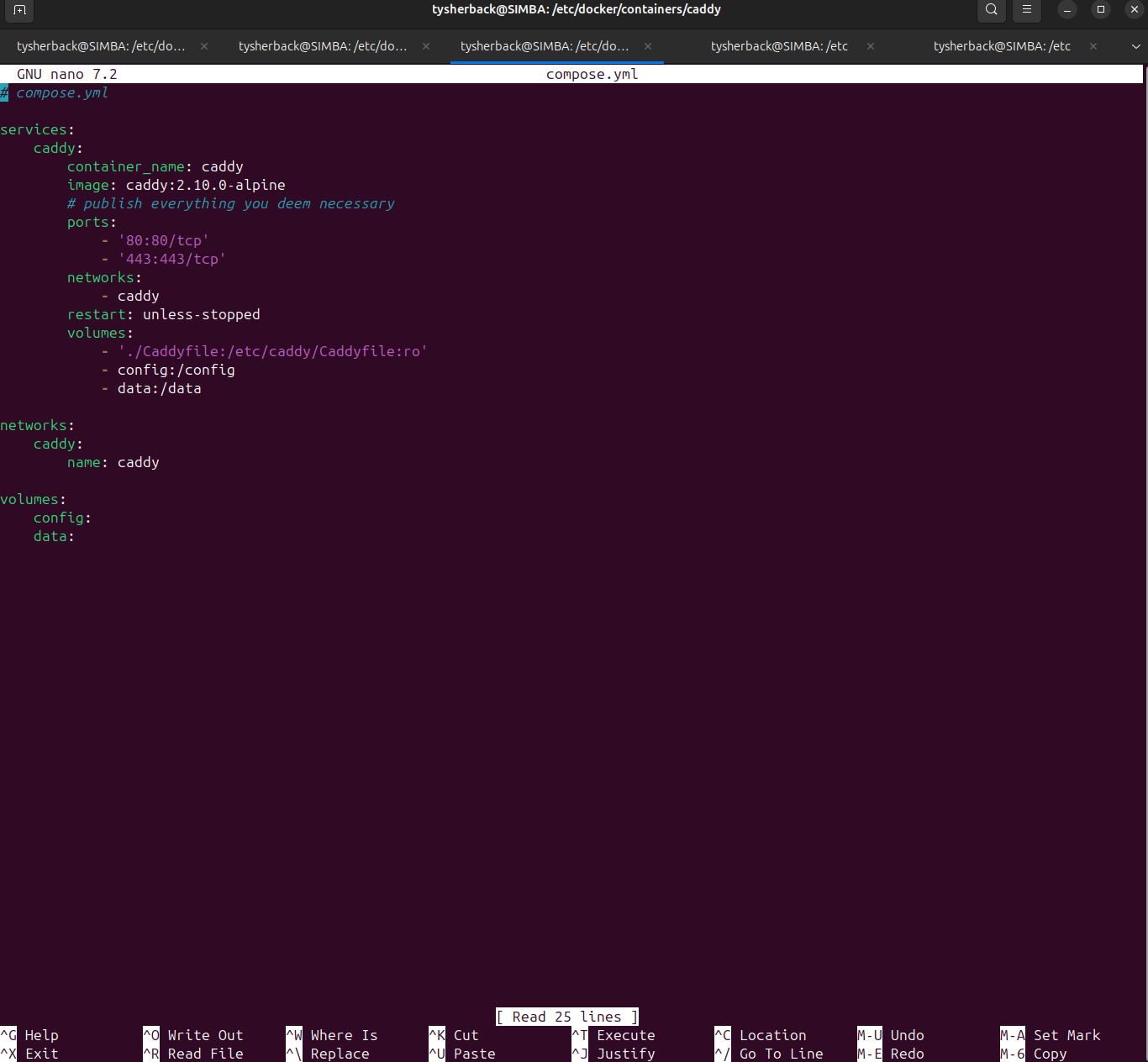Image resolution: width=1148 pixels, height=1062 pixels.
Task: Place cursor on the '# compose.yml' comment line
Action: pos(55,92)
